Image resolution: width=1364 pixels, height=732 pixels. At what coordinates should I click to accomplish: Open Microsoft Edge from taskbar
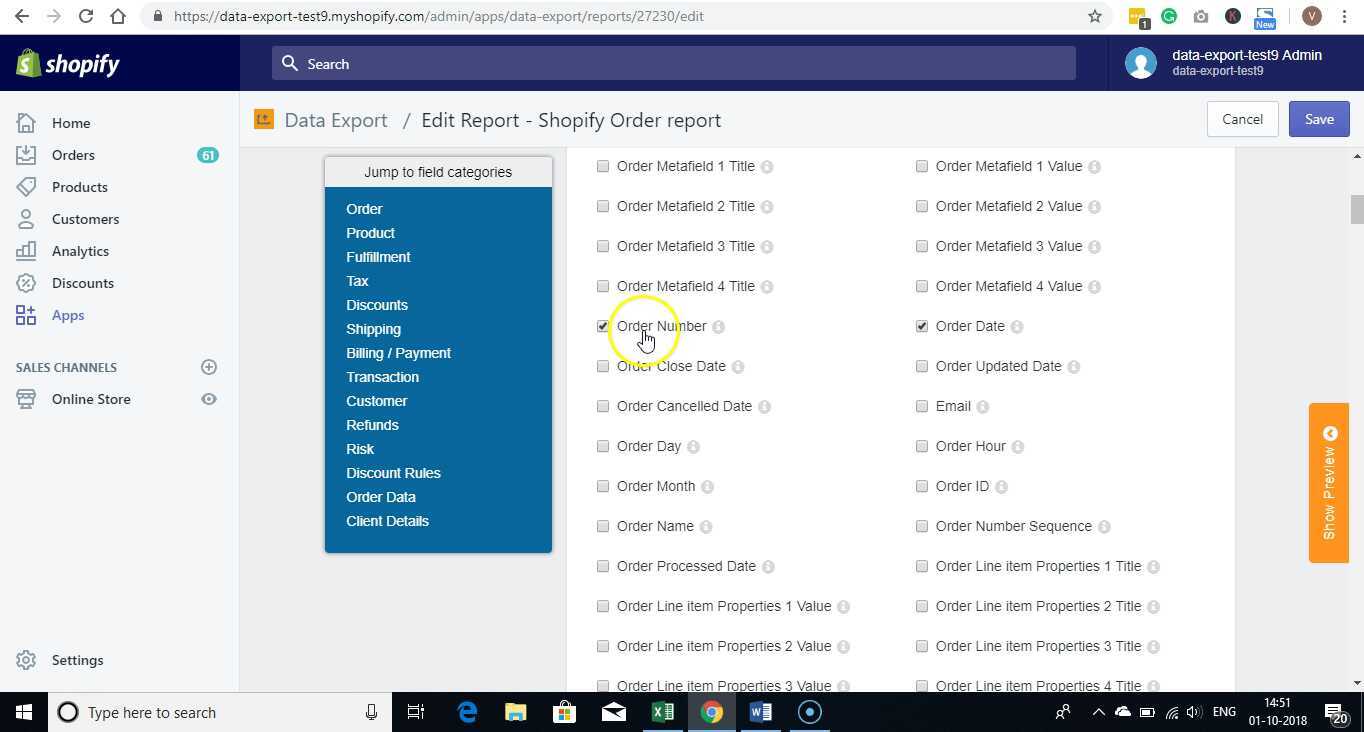[x=467, y=712]
